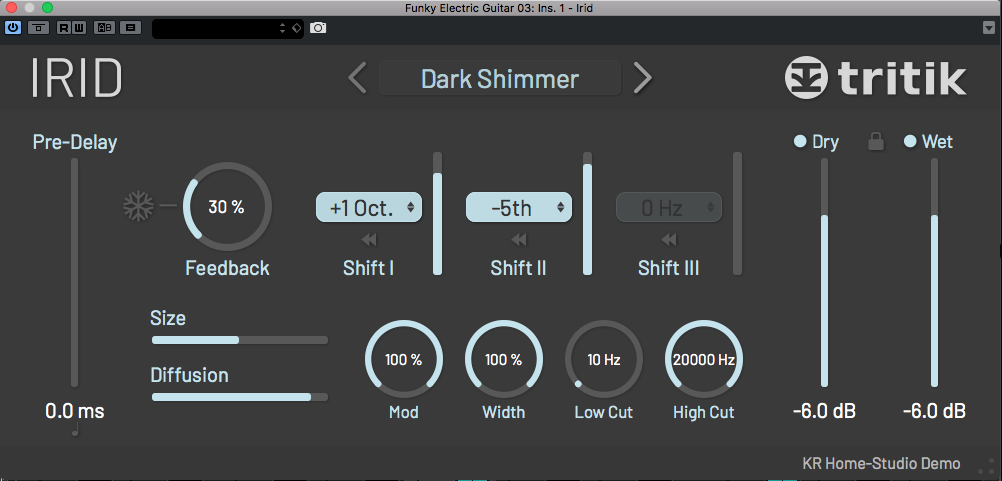Click the Feedback 30 % knob
The height and width of the screenshot is (481, 1002).
tap(226, 207)
